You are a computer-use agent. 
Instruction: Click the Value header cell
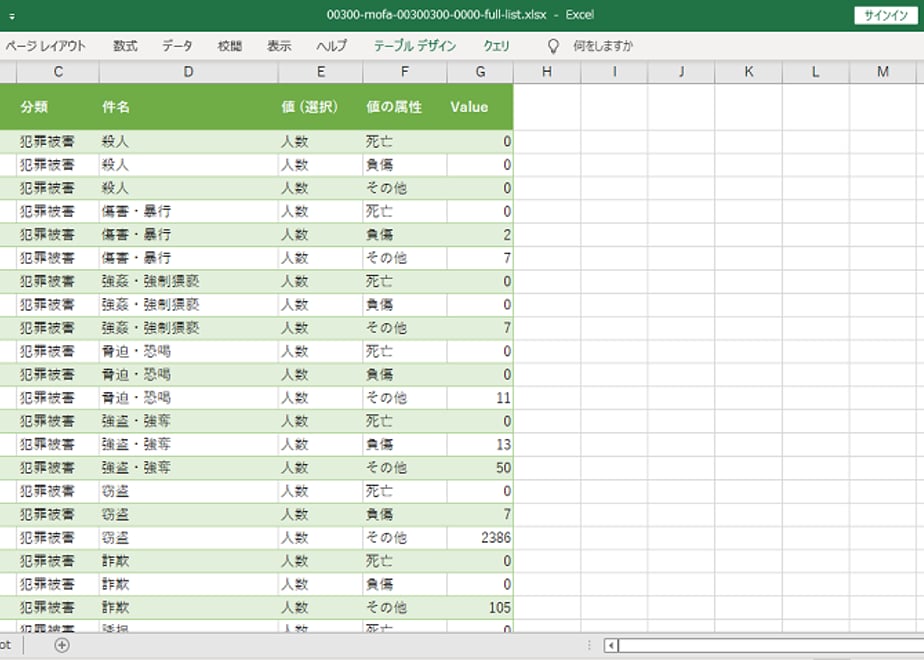pyautogui.click(x=480, y=107)
